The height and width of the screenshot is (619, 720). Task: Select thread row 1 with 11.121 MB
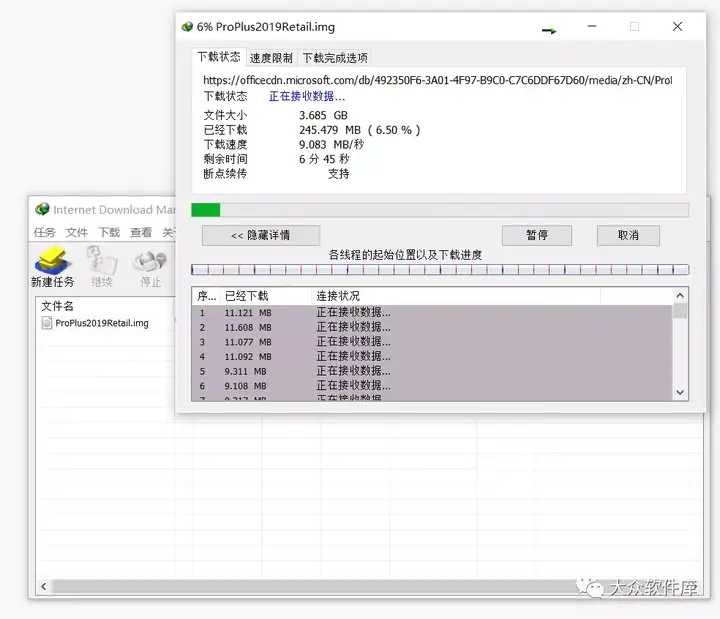point(432,313)
